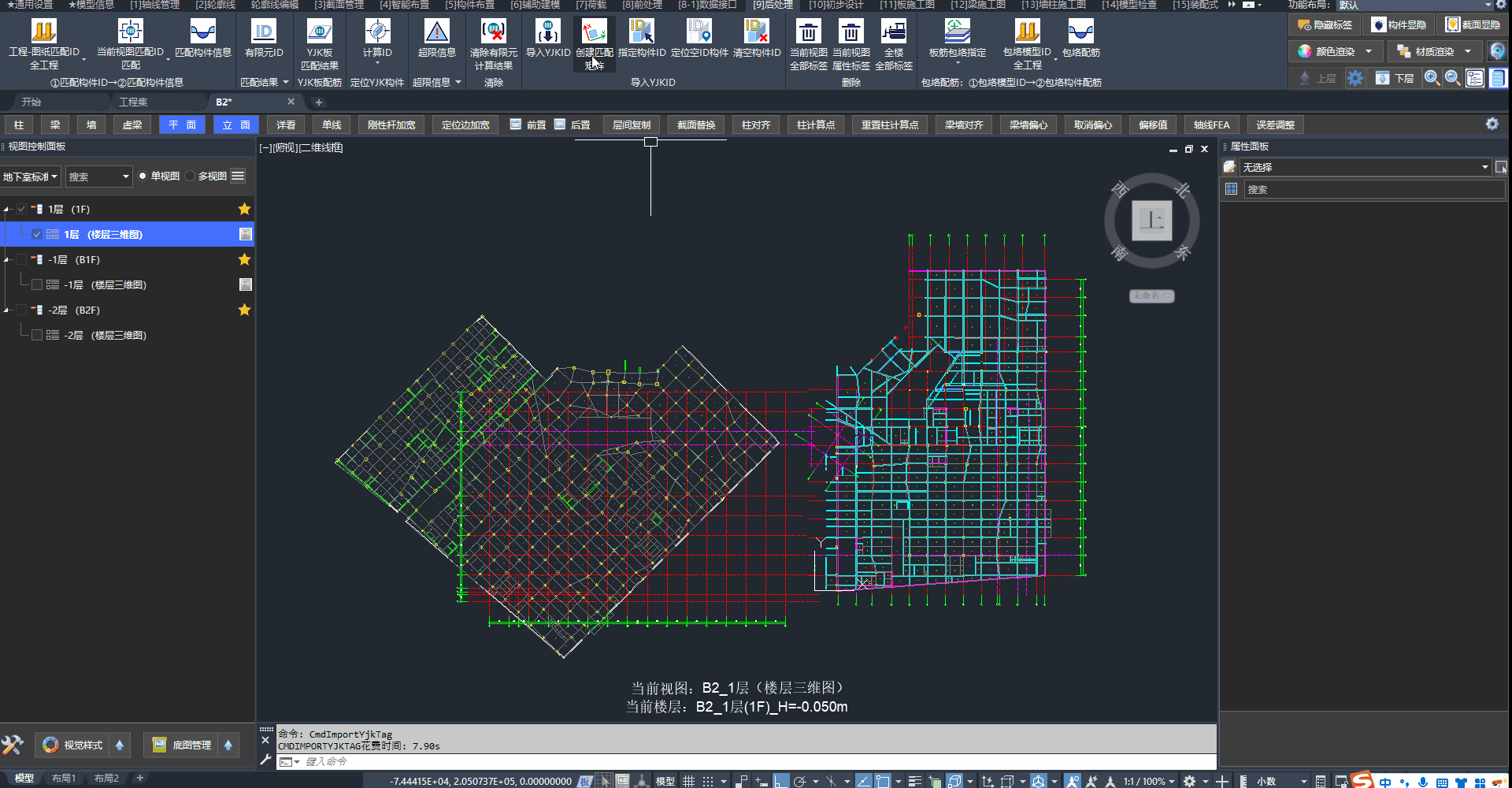1512x788 pixels.
Task: Select the 多视图 radio button
Action: click(x=191, y=177)
